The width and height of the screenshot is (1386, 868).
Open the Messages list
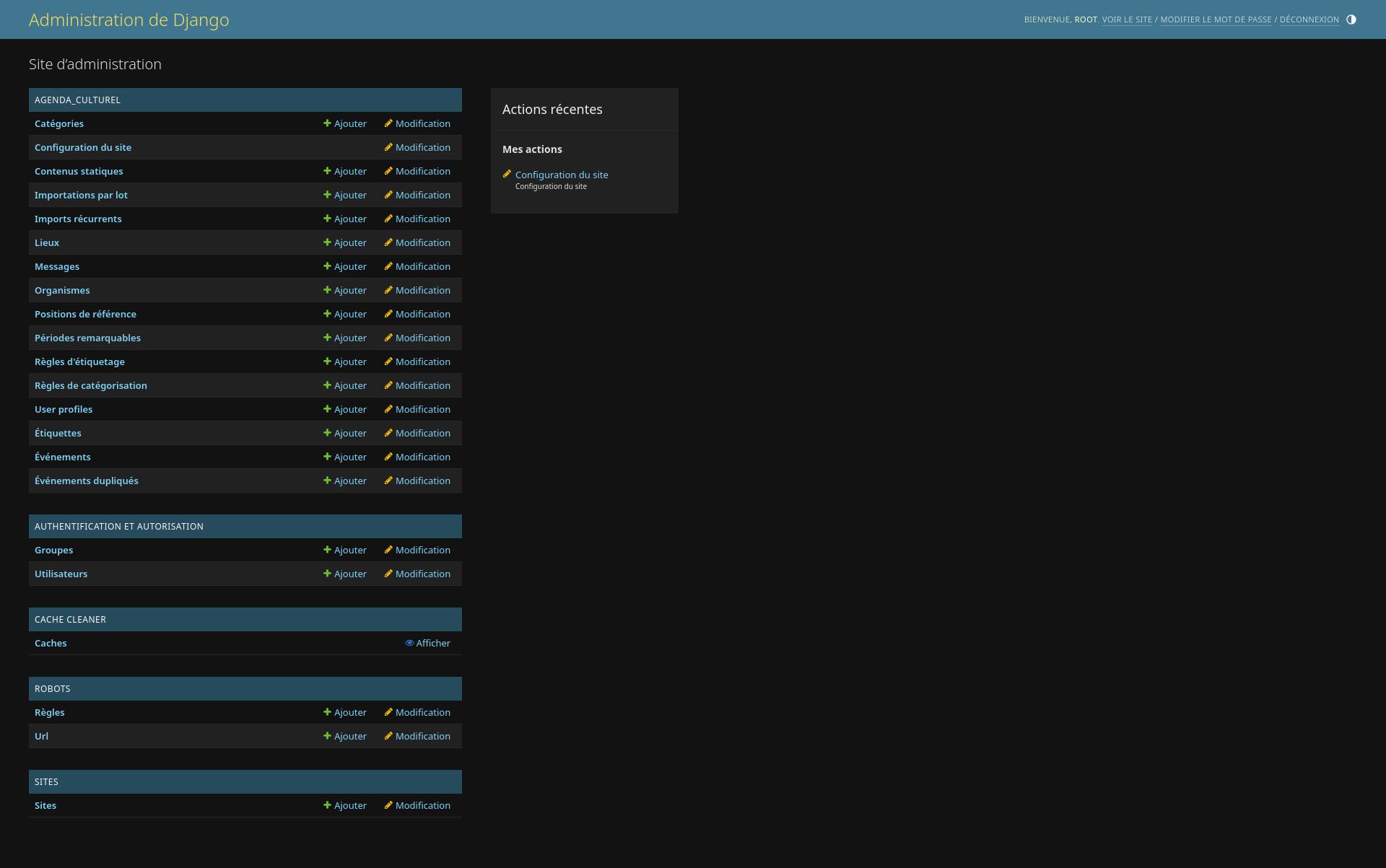[x=57, y=267]
